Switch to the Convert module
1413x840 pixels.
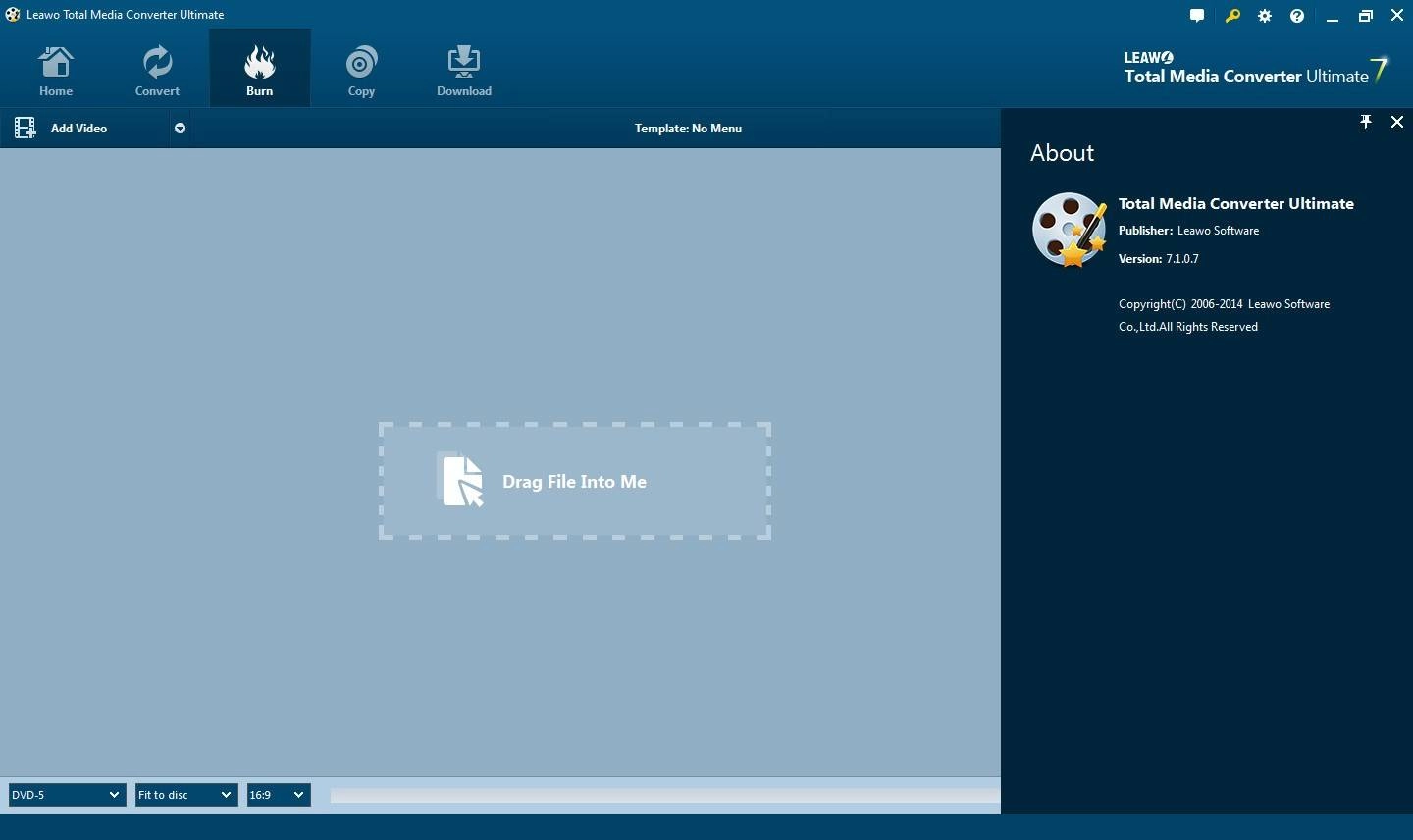coord(157,71)
